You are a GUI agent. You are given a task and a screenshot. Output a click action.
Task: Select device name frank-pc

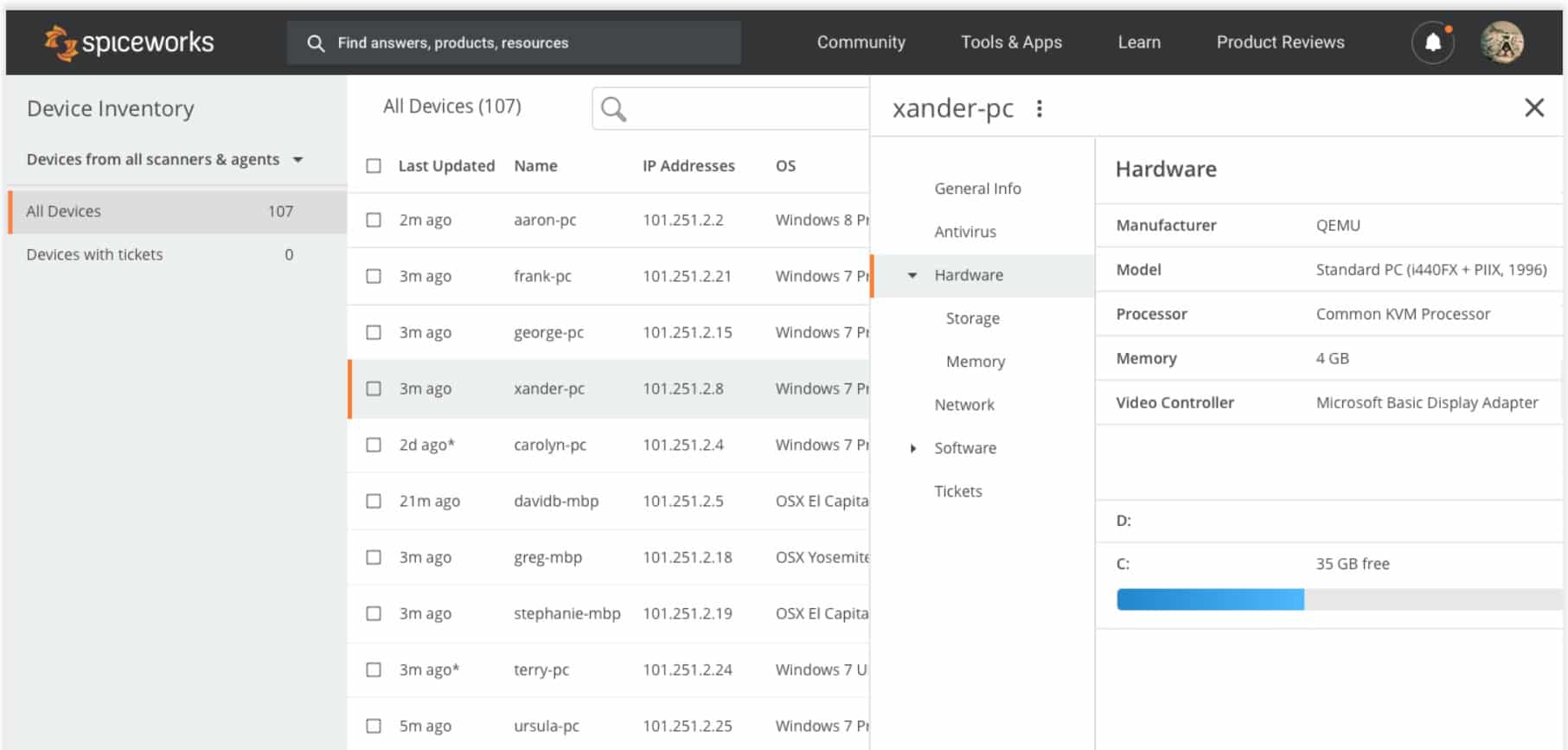click(542, 276)
